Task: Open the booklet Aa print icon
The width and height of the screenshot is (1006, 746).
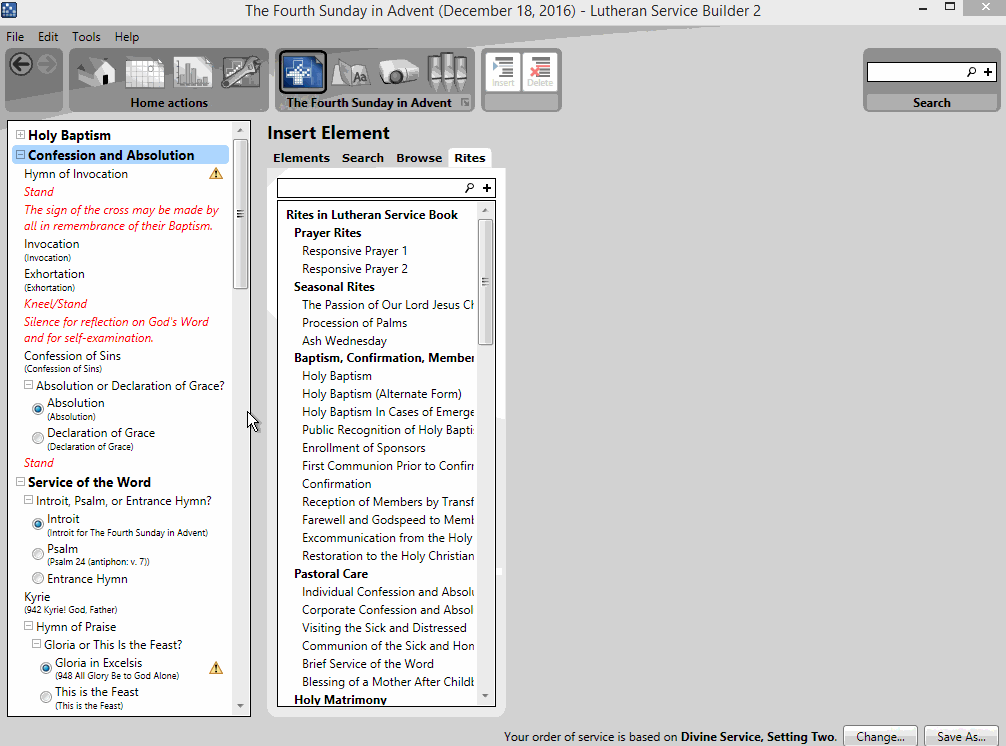Action: pyautogui.click(x=350, y=73)
